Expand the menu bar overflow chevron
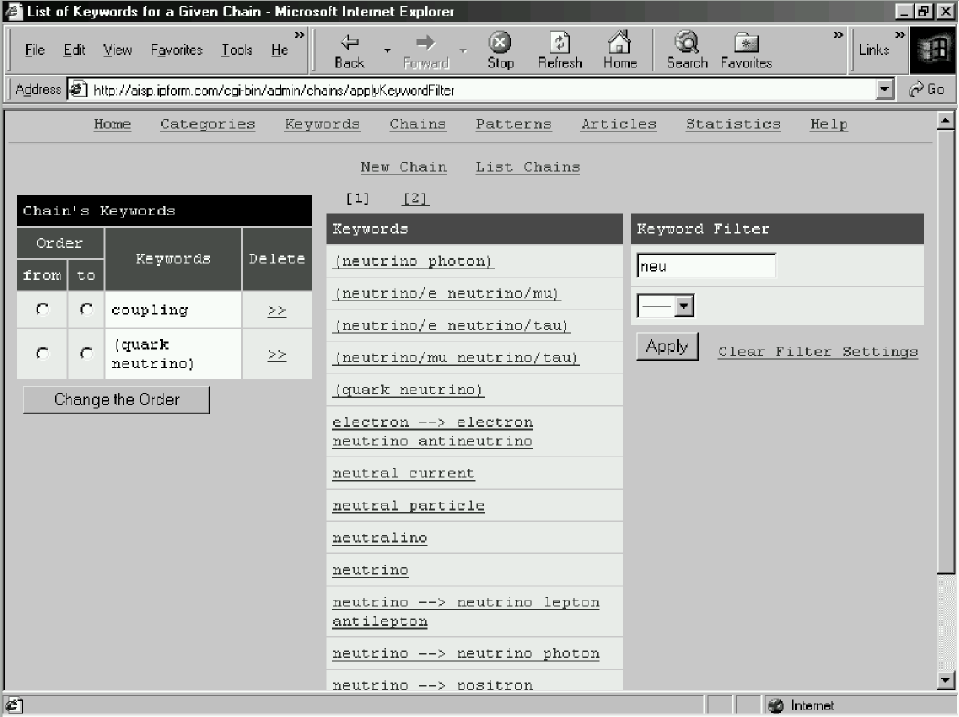 [299, 35]
